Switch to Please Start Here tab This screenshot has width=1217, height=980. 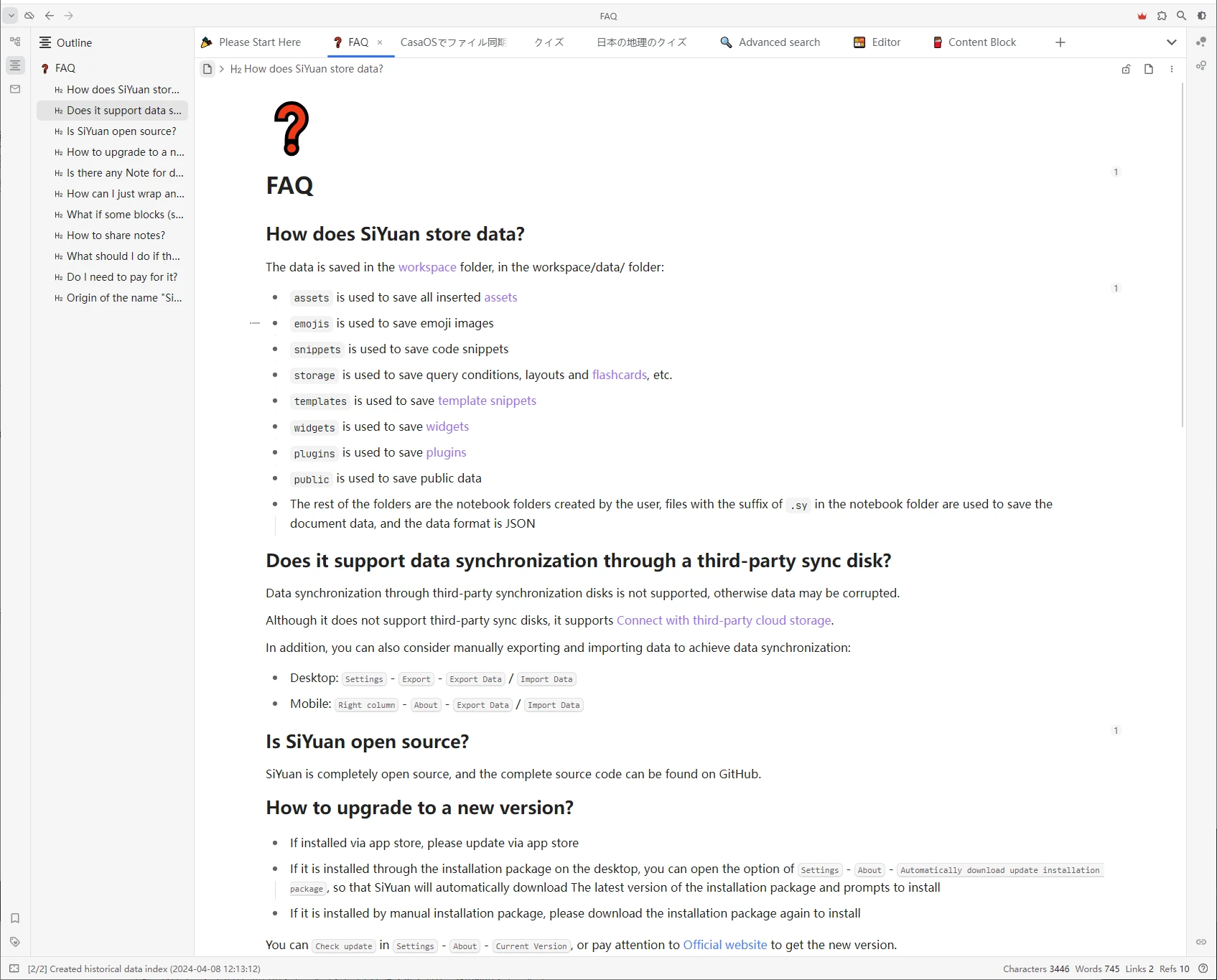pyautogui.click(x=251, y=42)
